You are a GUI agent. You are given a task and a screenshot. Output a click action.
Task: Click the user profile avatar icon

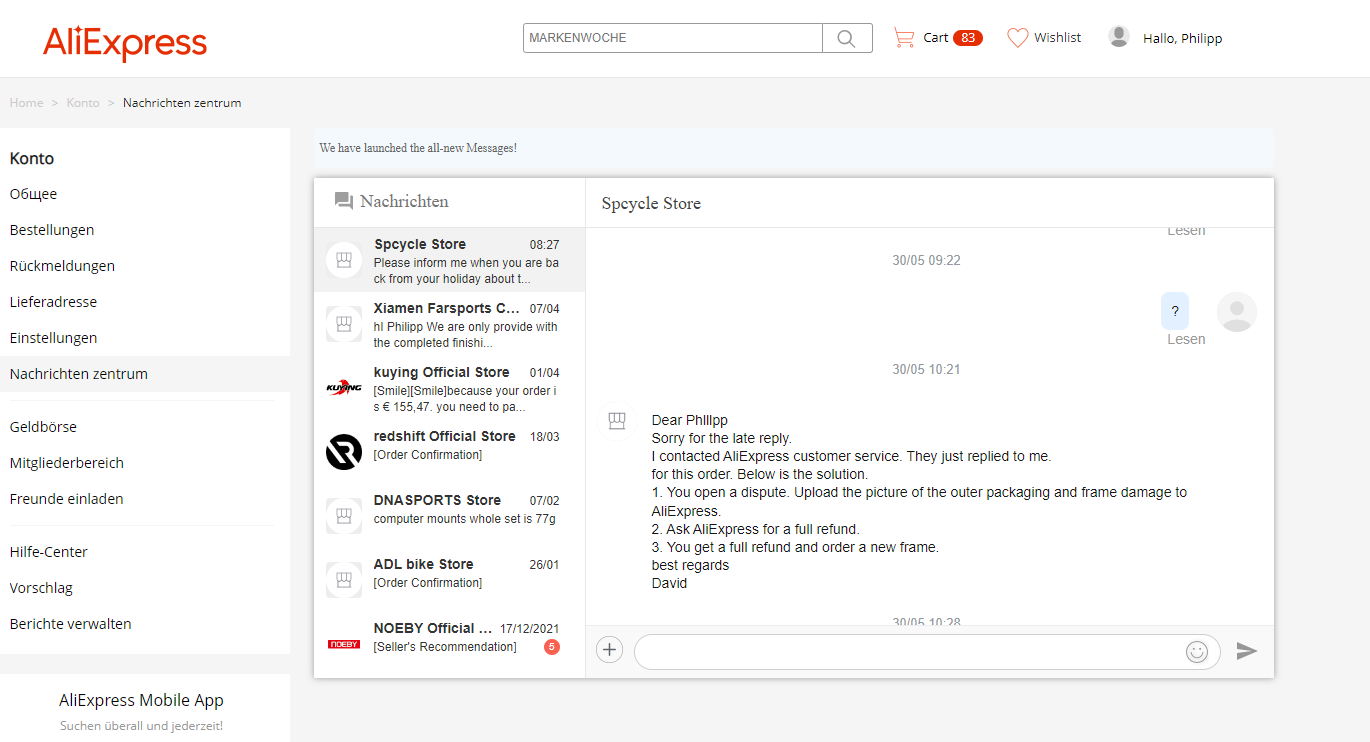pos(1118,37)
